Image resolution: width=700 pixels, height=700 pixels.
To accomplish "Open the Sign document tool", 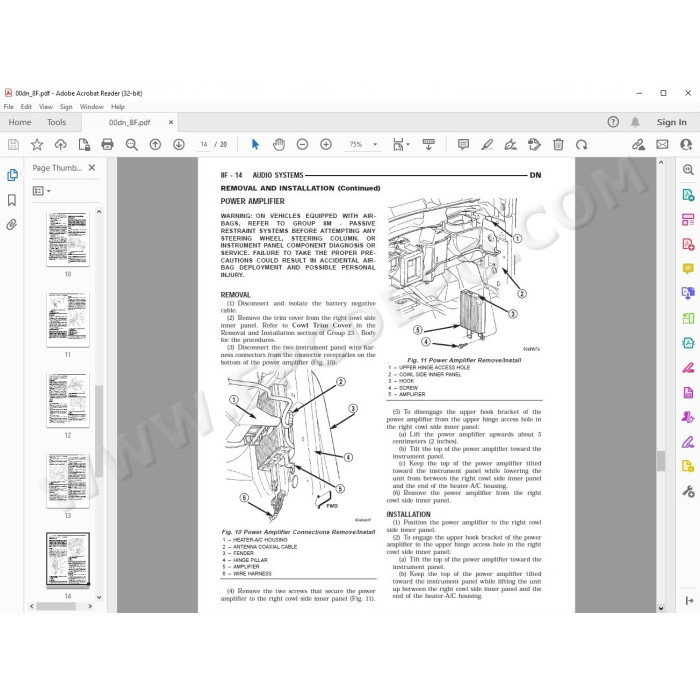I will pyautogui.click(x=510, y=145).
